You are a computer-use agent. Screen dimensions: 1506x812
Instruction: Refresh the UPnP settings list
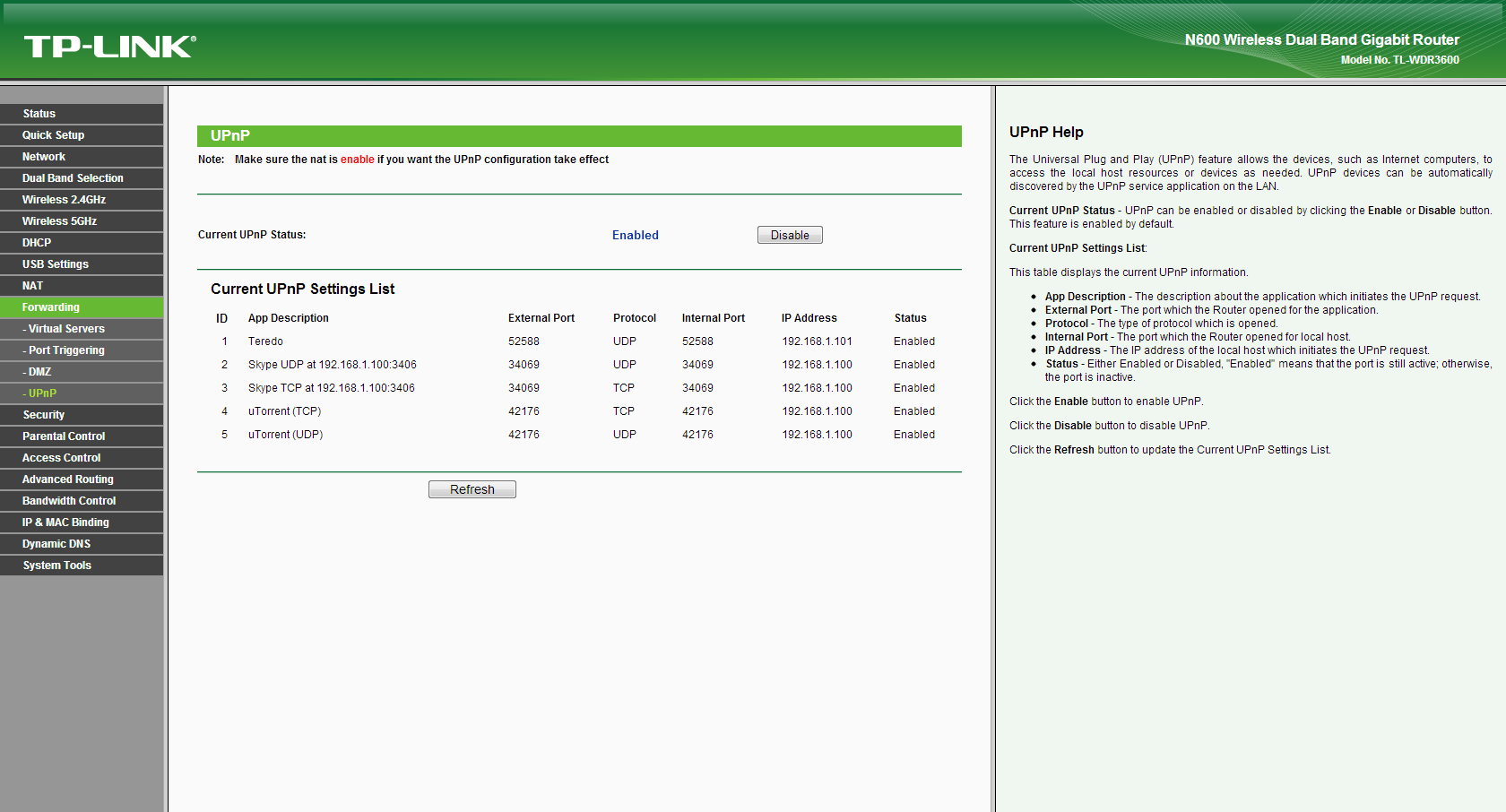[x=472, y=489]
